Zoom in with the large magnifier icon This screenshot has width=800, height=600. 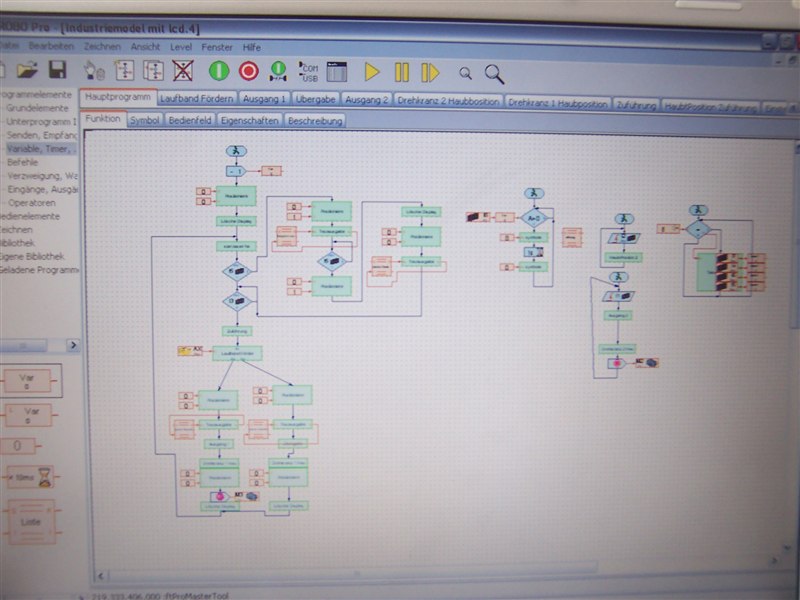point(494,74)
